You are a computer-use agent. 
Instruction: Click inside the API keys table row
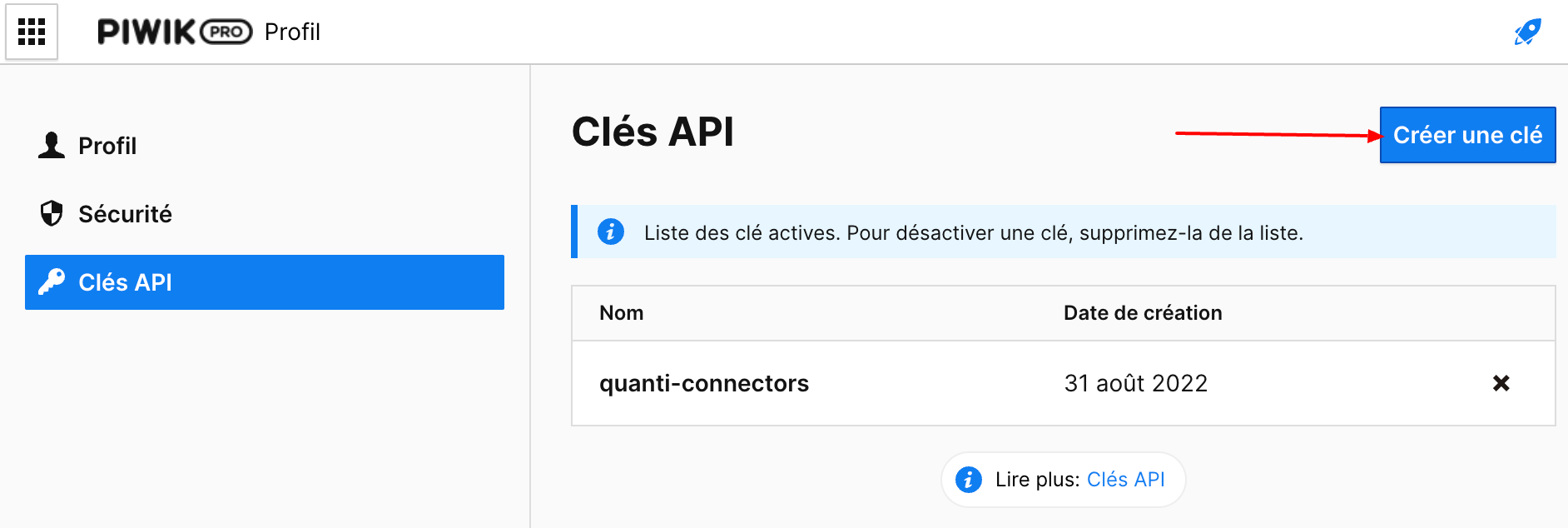click(915, 383)
